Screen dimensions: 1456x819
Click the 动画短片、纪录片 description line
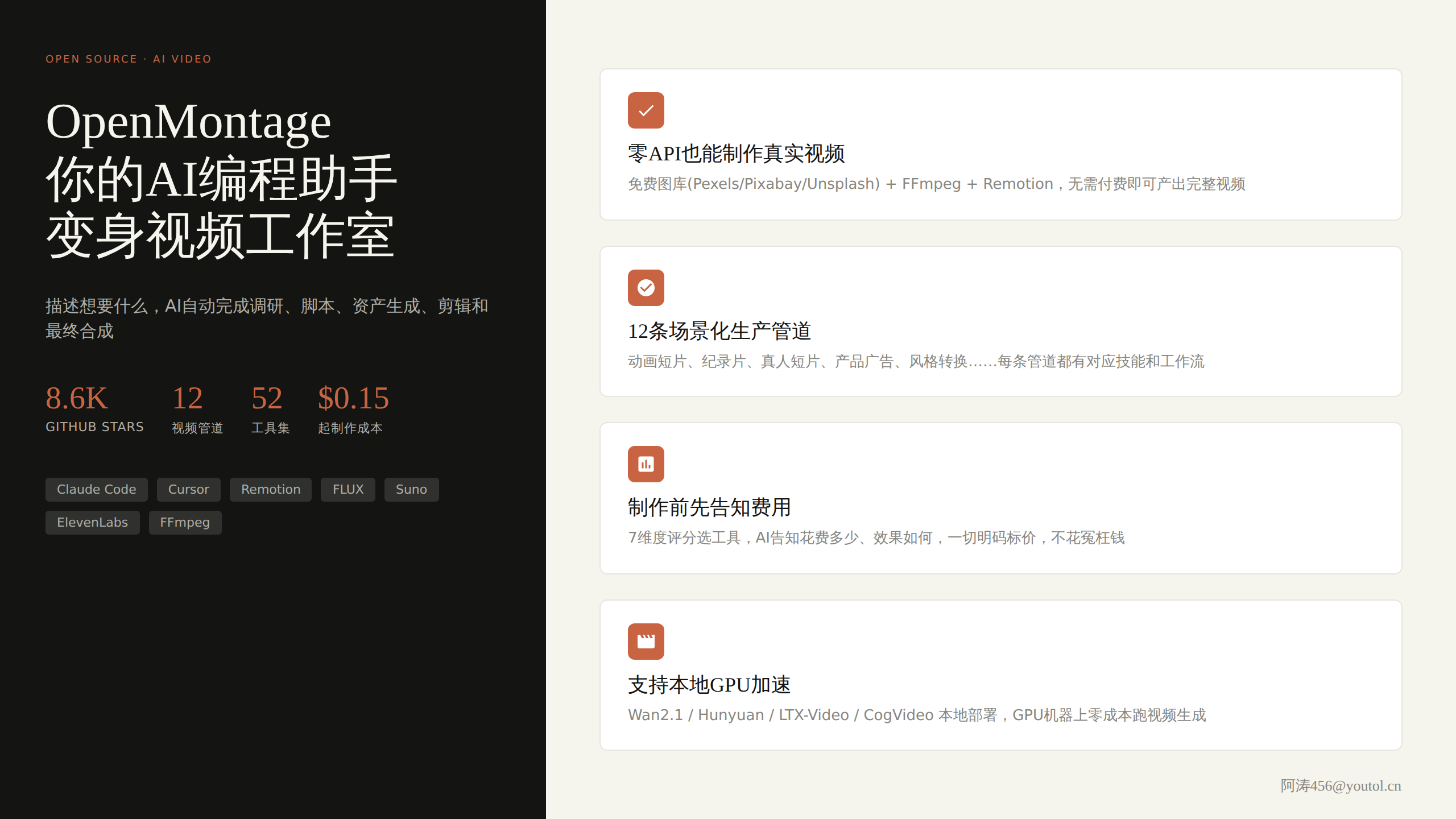click(916, 362)
